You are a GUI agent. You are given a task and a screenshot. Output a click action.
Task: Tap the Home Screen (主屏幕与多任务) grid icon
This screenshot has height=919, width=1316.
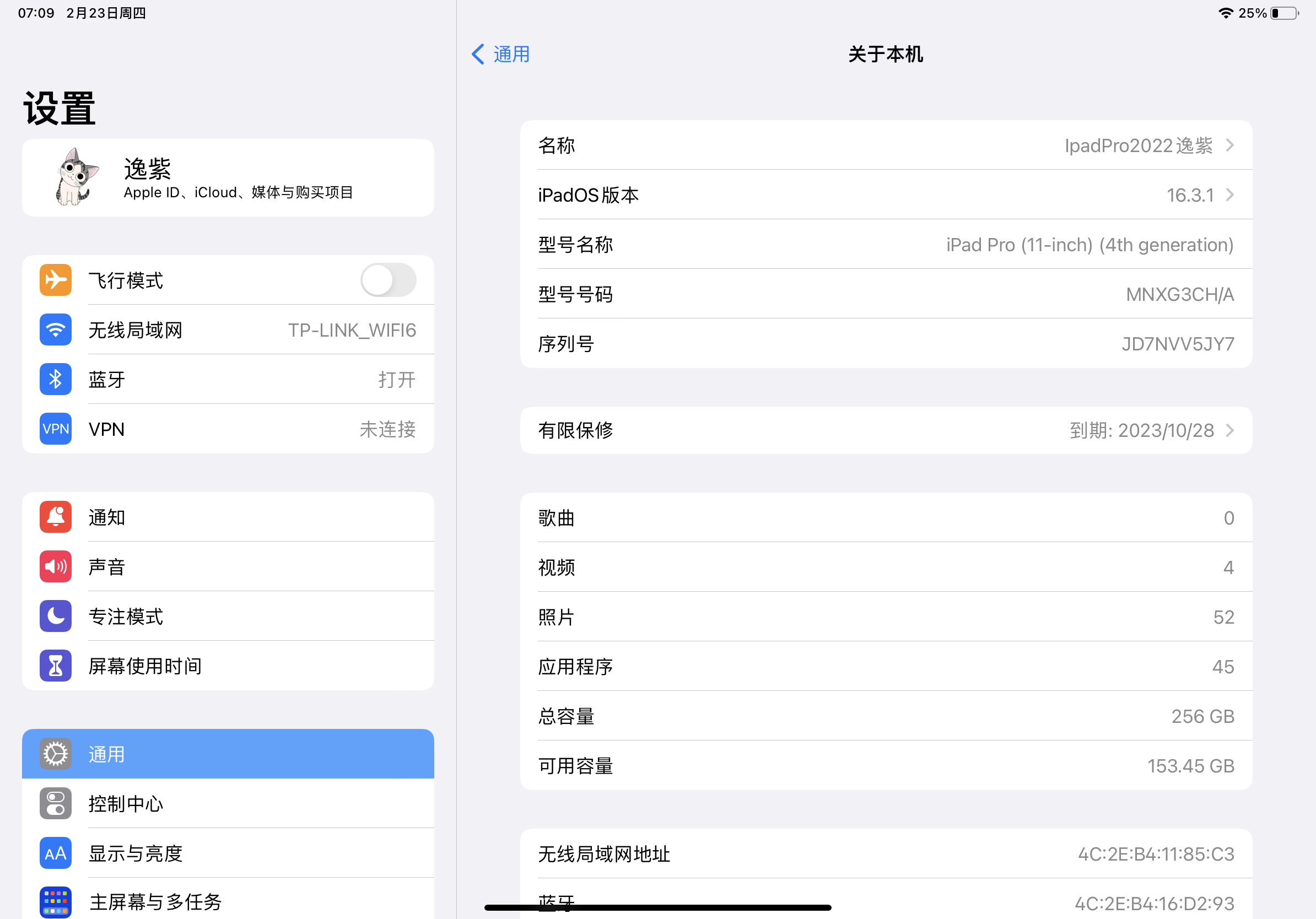pyautogui.click(x=56, y=902)
